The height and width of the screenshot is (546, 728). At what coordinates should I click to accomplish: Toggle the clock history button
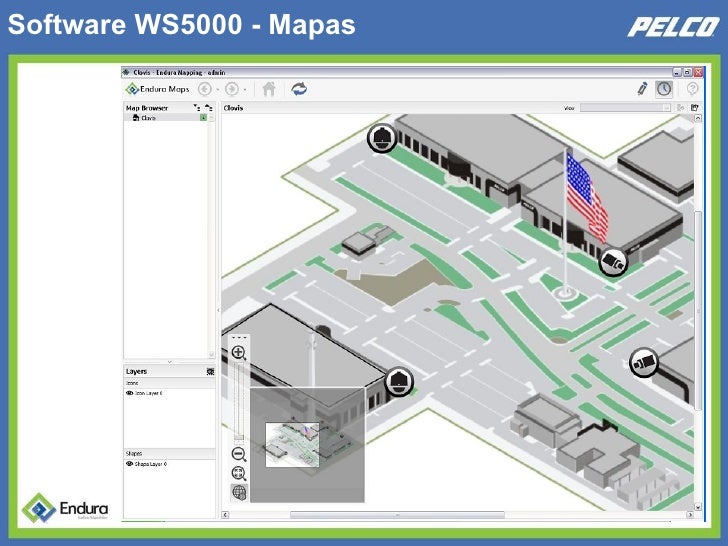[x=664, y=89]
